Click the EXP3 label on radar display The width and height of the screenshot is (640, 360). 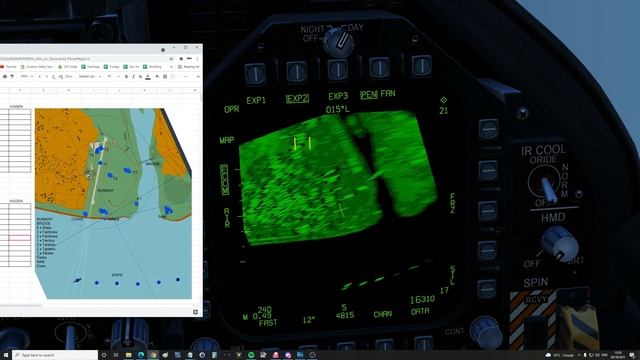(x=338, y=96)
